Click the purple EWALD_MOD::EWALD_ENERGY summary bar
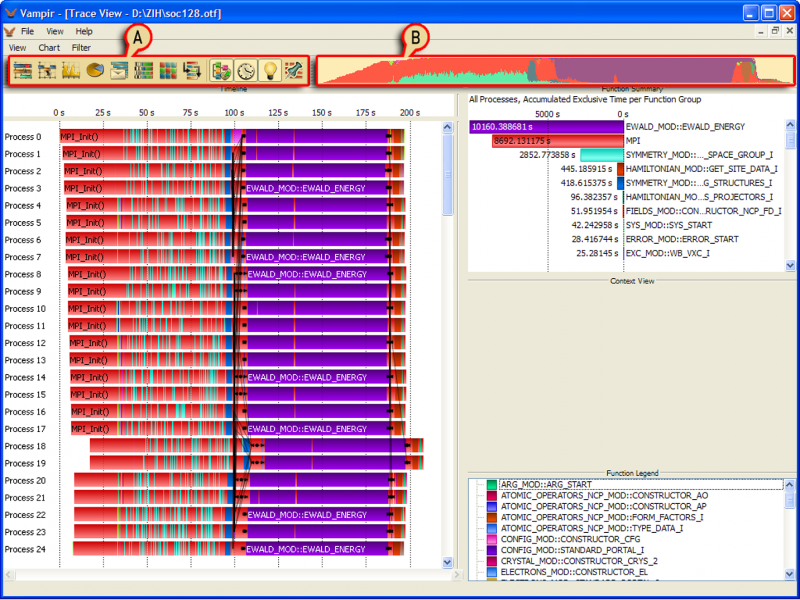This screenshot has height=600, width=800. 546,127
